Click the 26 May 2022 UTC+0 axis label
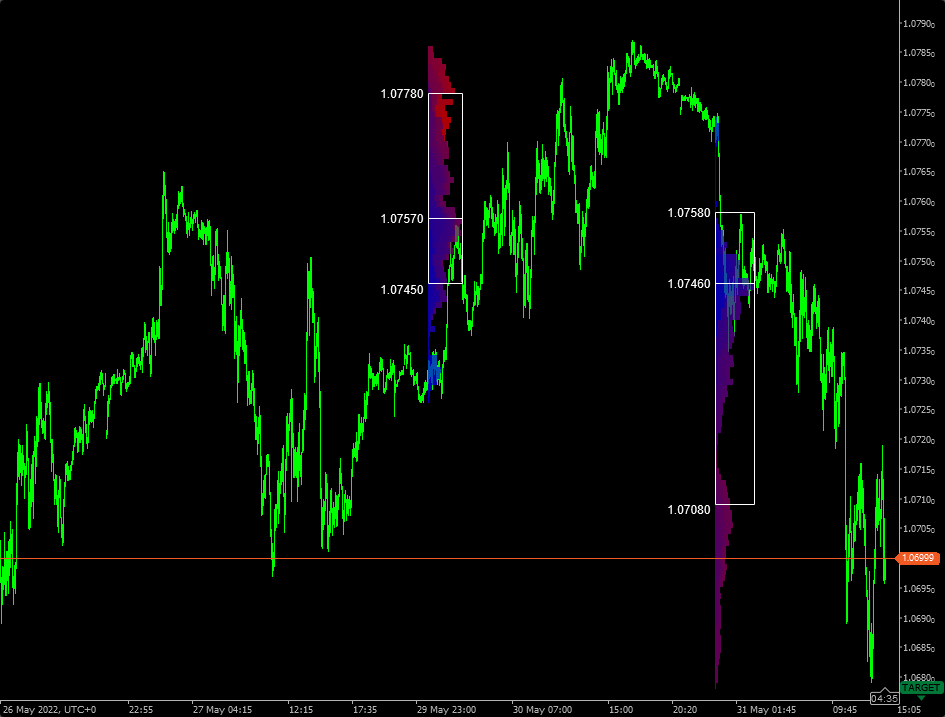The height and width of the screenshot is (717, 945). [48, 706]
